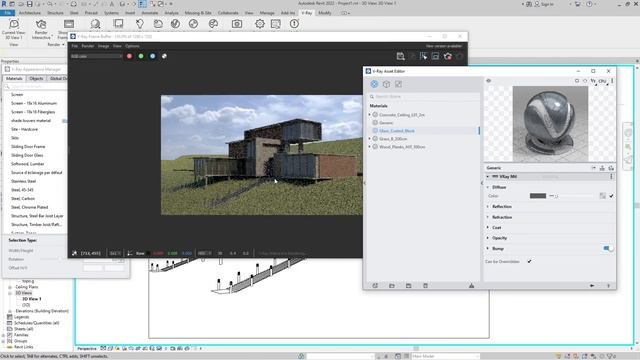This screenshot has height=360, width=640.
Task: Click the render teapot icon in Frame Buffer toolbar
Action: (448, 56)
